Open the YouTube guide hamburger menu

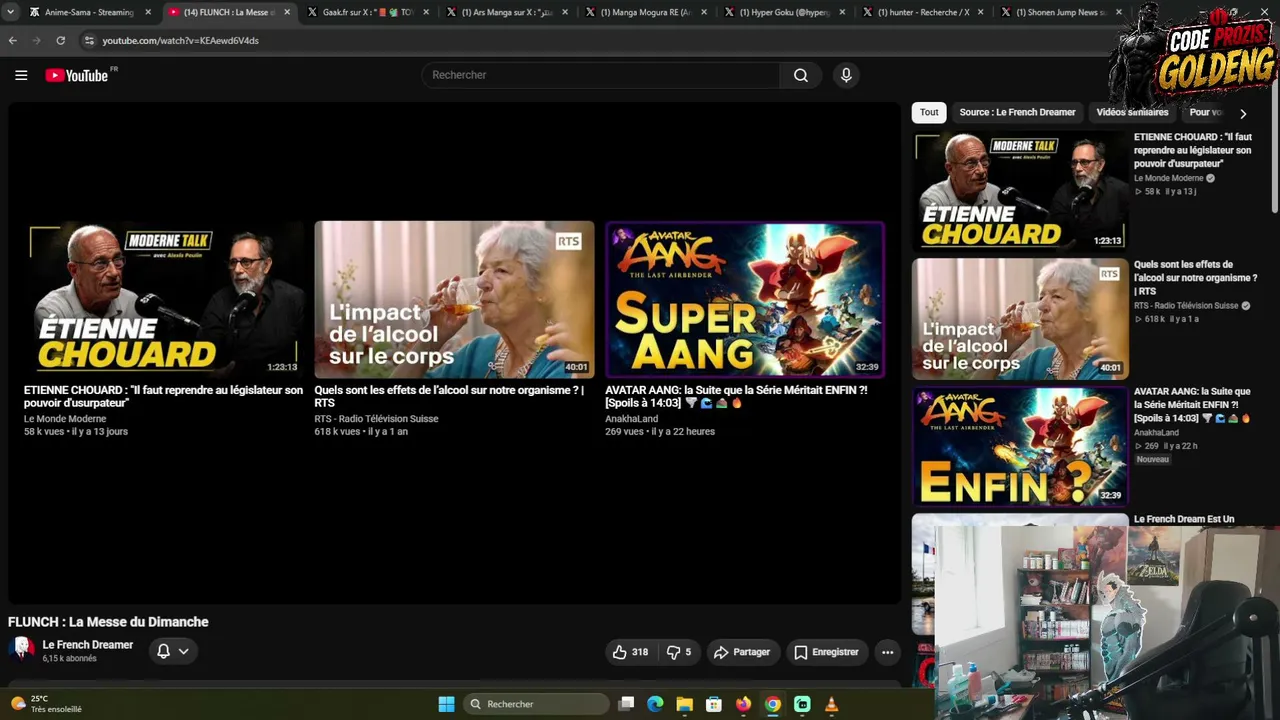tap(21, 75)
